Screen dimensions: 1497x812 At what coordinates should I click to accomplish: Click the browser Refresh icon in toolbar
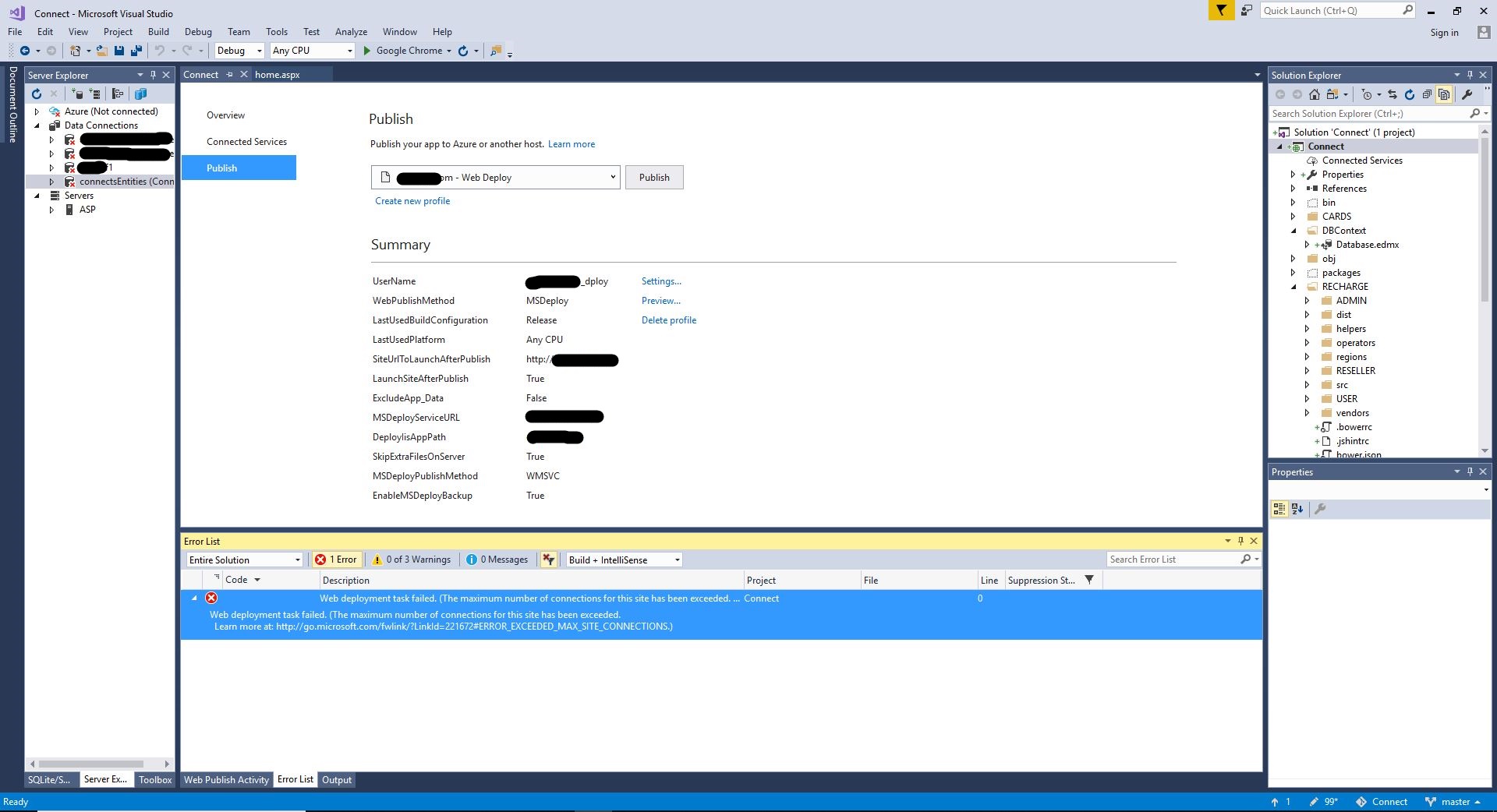463,51
